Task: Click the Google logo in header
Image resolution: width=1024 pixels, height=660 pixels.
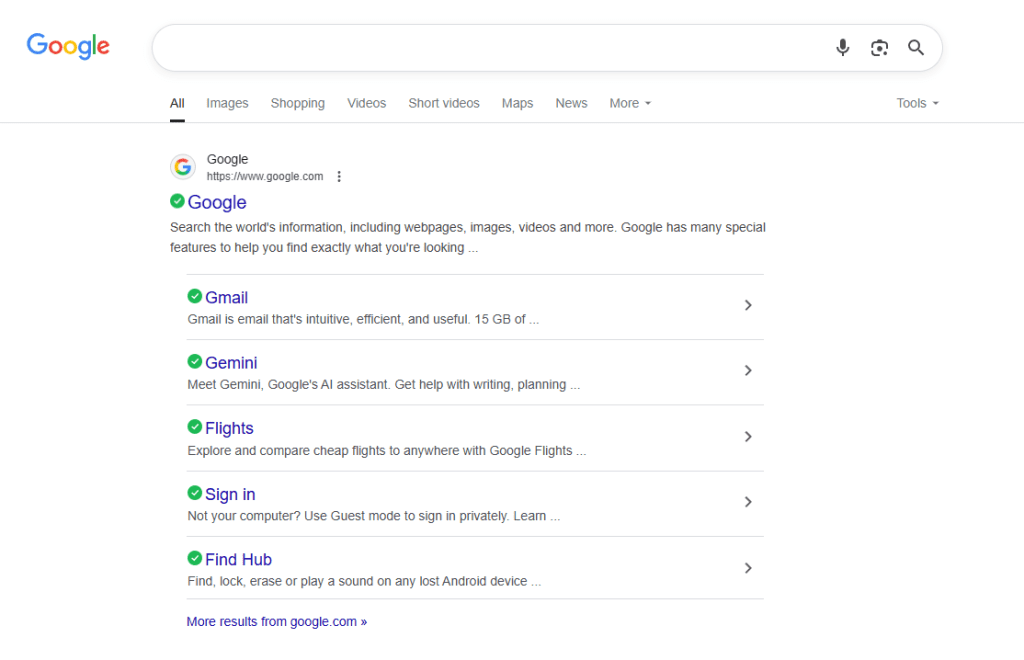Action: click(68, 46)
